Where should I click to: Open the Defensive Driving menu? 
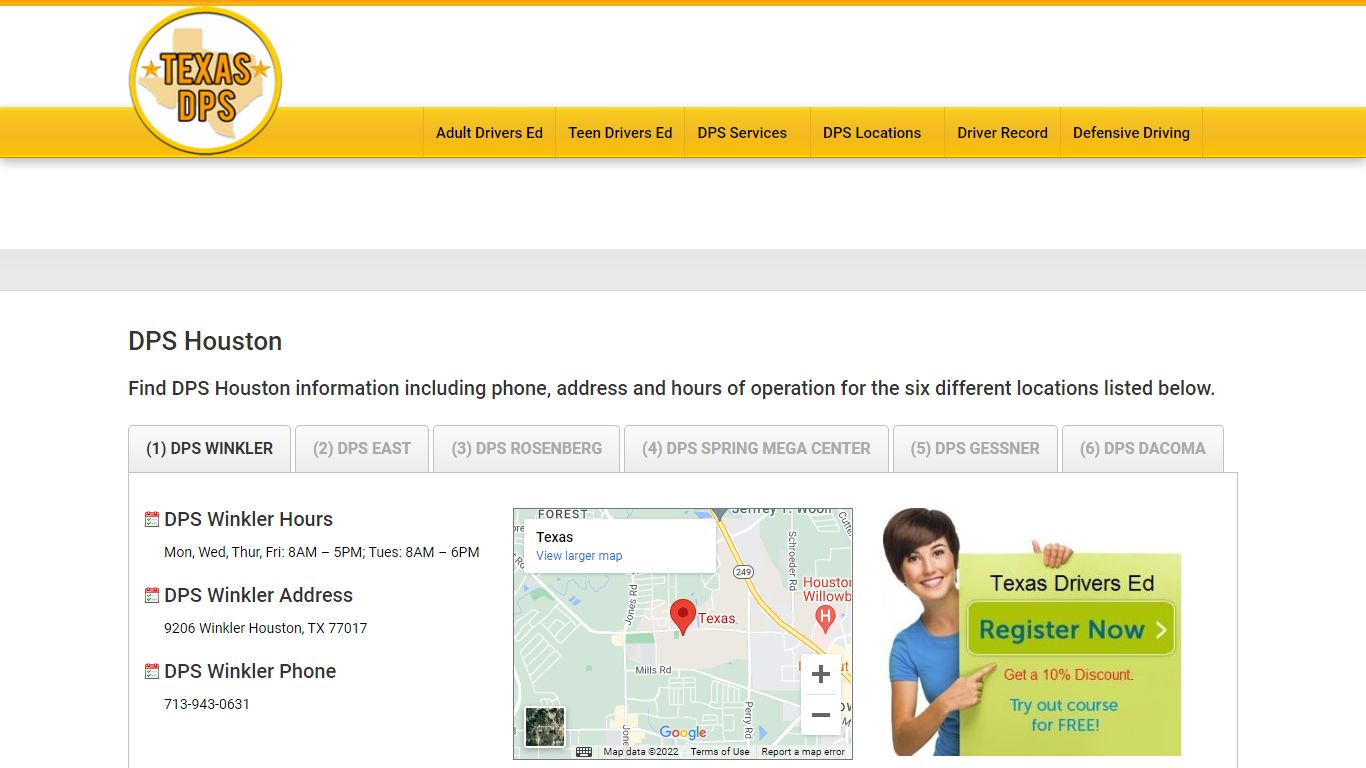(1131, 132)
